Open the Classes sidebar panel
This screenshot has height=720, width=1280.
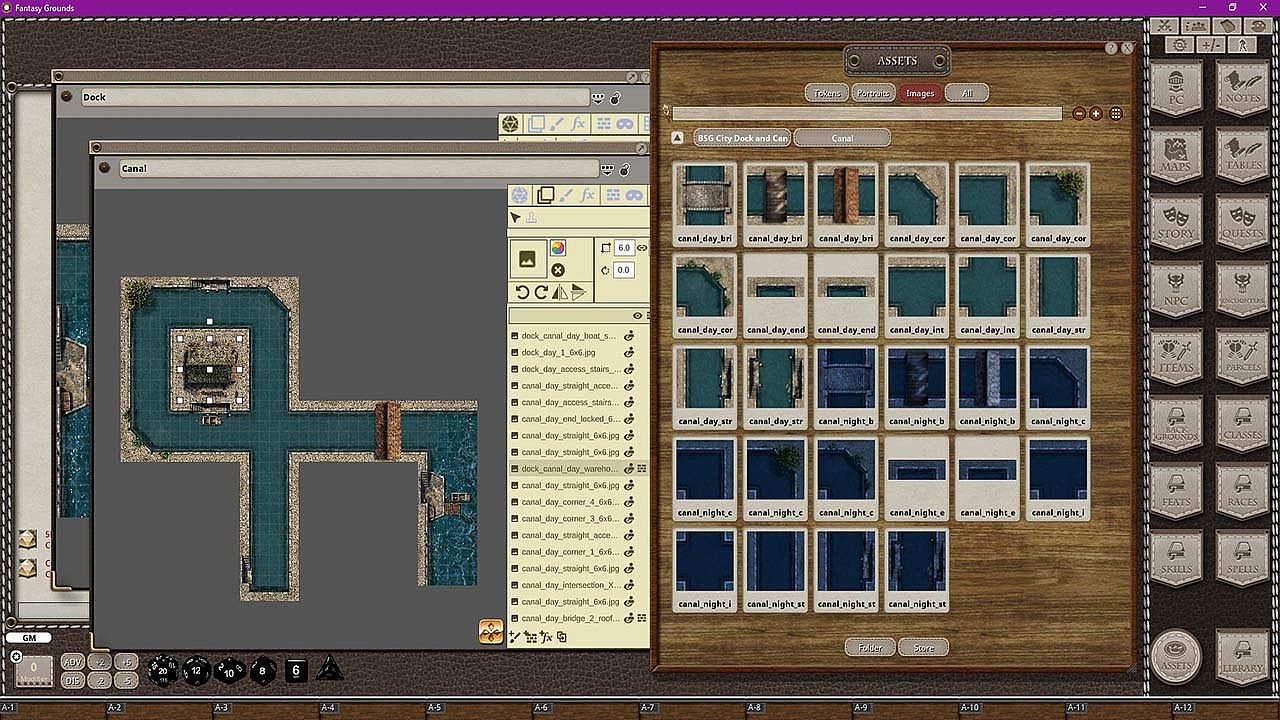point(1241,422)
